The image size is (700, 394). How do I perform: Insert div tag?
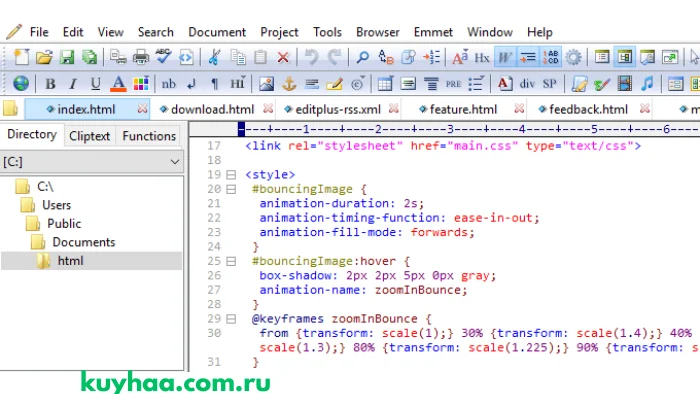click(x=527, y=83)
